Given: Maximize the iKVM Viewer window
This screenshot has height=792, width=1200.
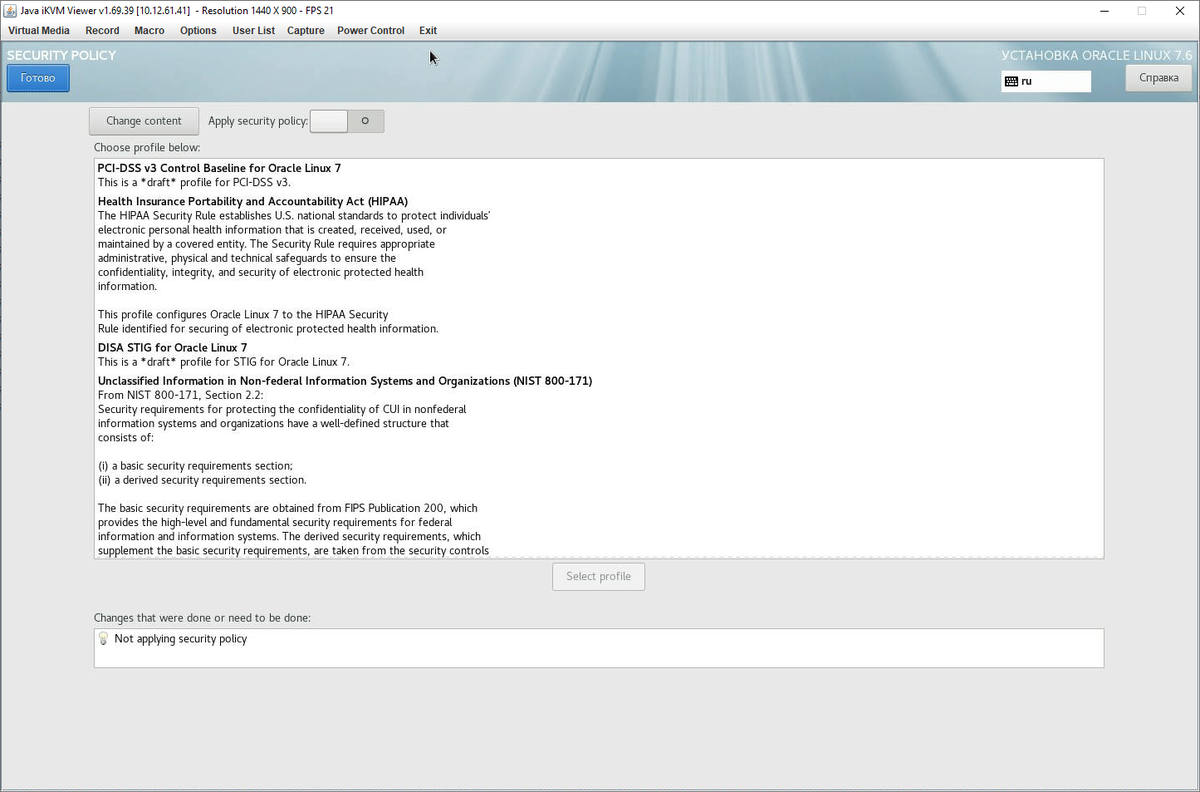Looking at the screenshot, I should [x=1141, y=10].
